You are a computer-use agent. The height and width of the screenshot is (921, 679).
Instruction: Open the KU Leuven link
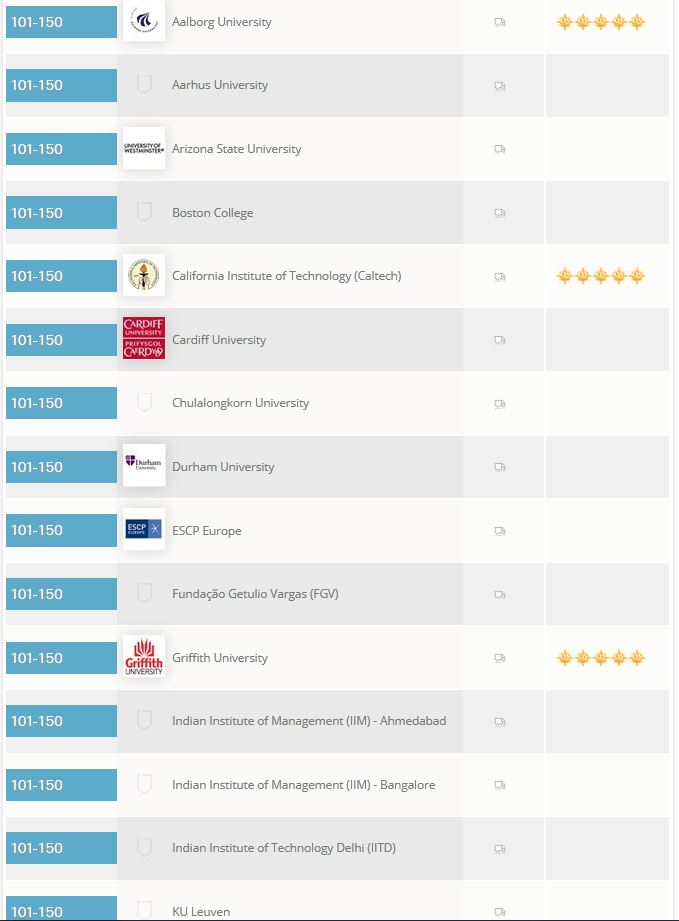coord(201,912)
